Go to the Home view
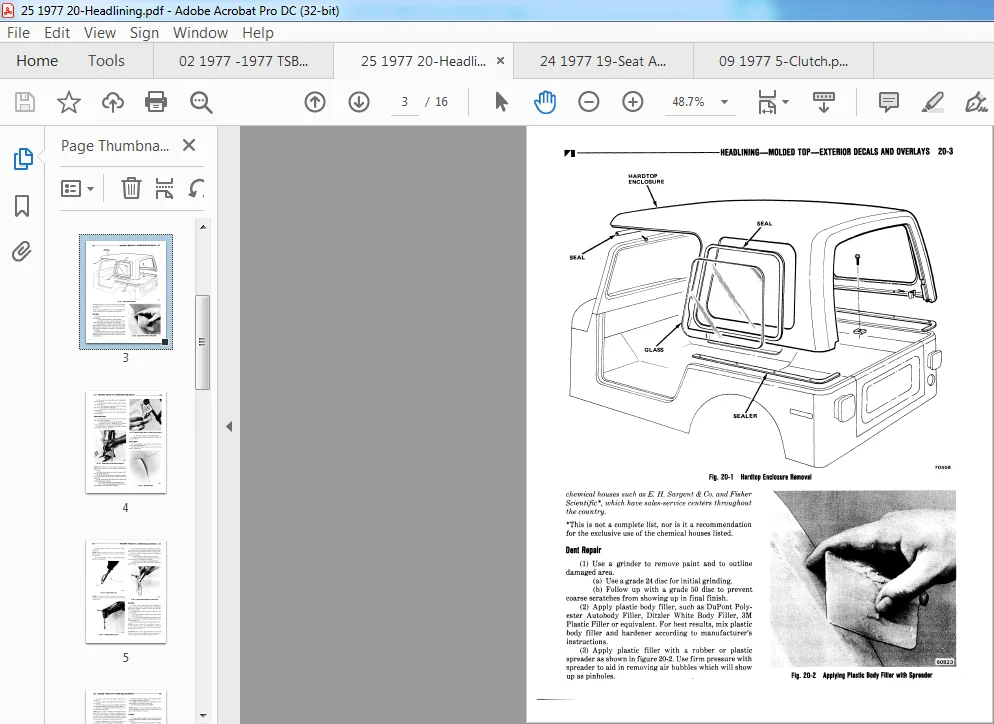The width and height of the screenshot is (994, 724). [37, 61]
